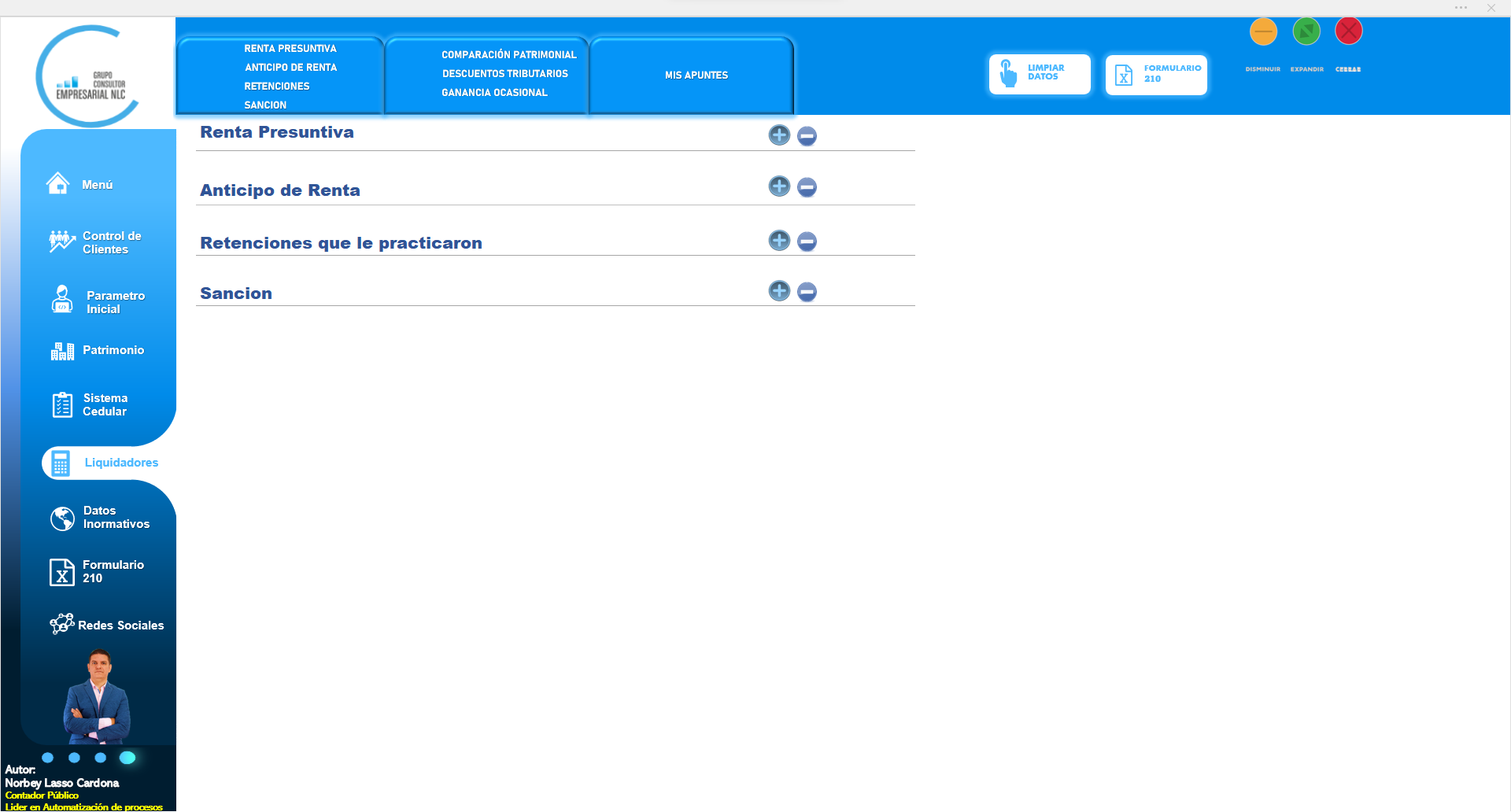This screenshot has width=1511, height=812.
Task: Click the Formulario 210 sidebar Excel icon
Action: [x=62, y=572]
